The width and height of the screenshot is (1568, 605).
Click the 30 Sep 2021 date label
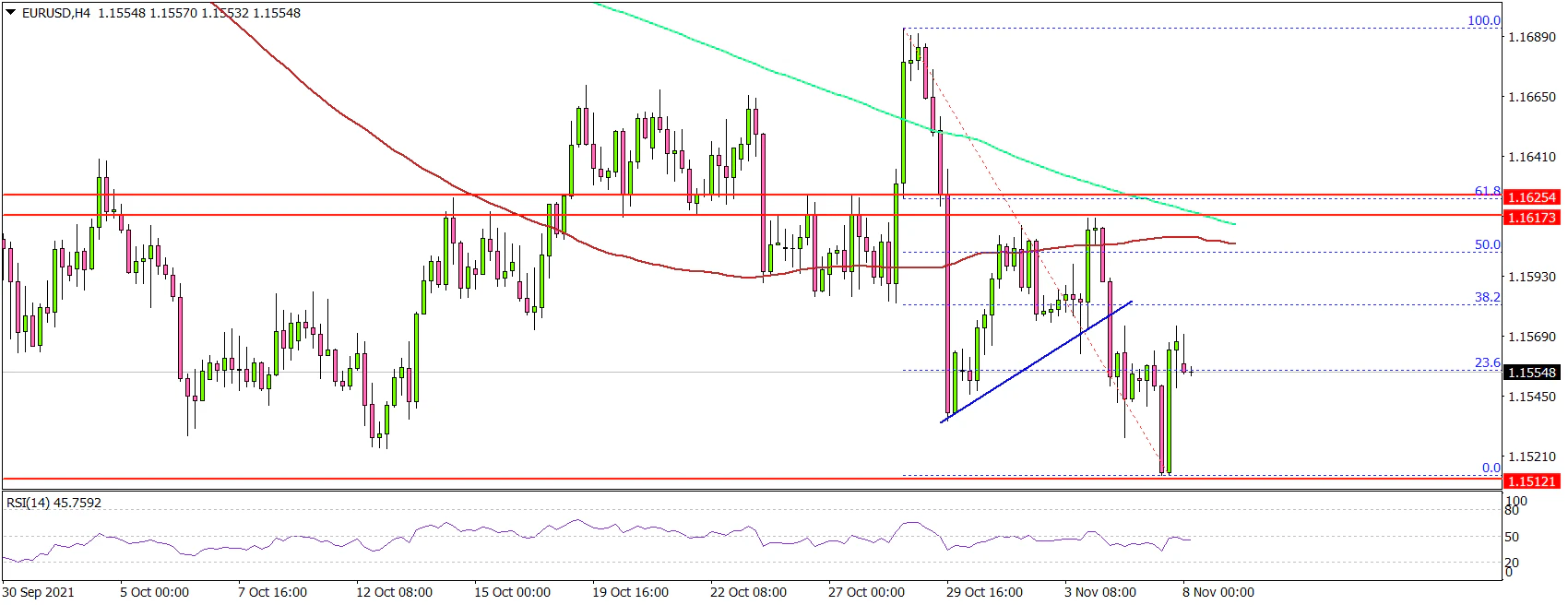click(39, 592)
